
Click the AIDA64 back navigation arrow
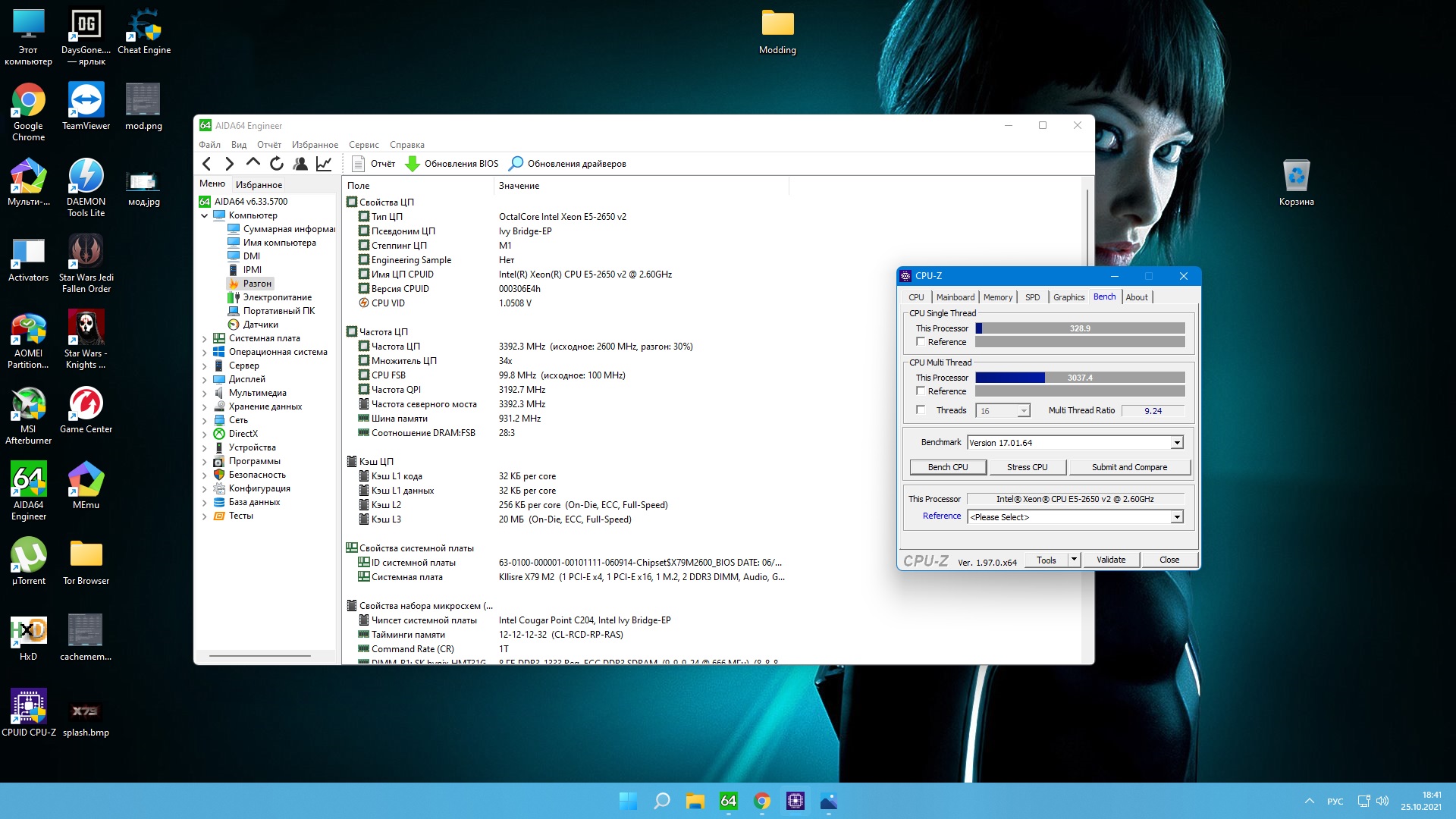(206, 164)
